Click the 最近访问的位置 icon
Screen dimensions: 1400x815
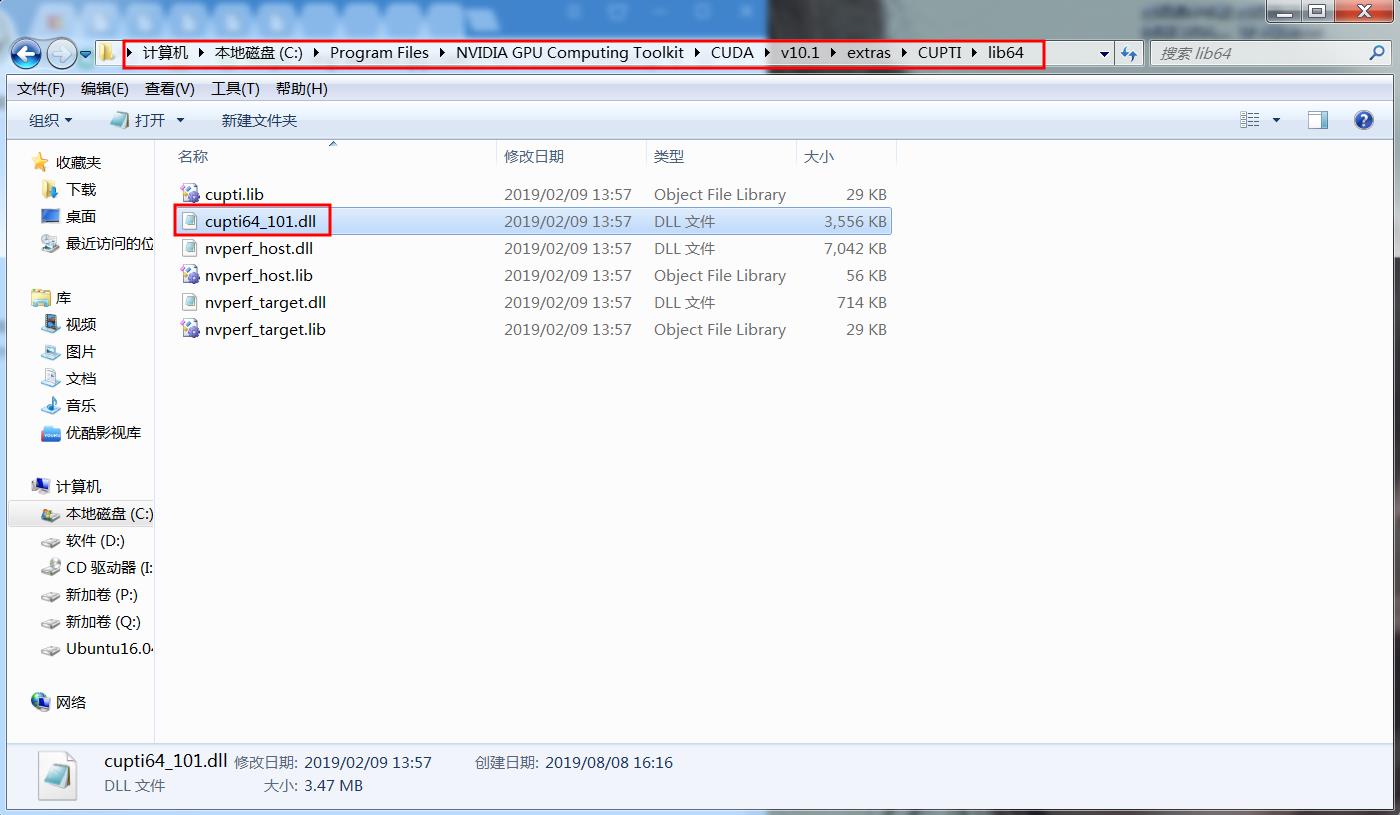(50, 243)
